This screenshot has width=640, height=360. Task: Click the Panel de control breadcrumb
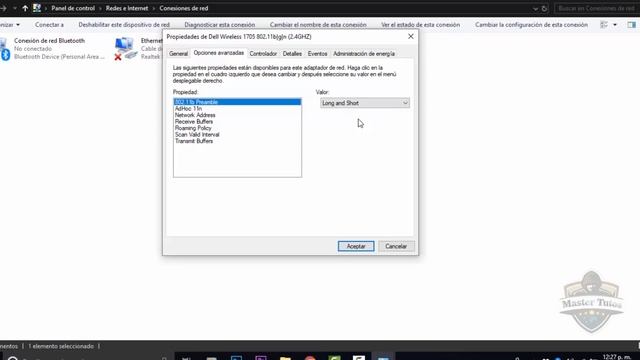(x=73, y=8)
